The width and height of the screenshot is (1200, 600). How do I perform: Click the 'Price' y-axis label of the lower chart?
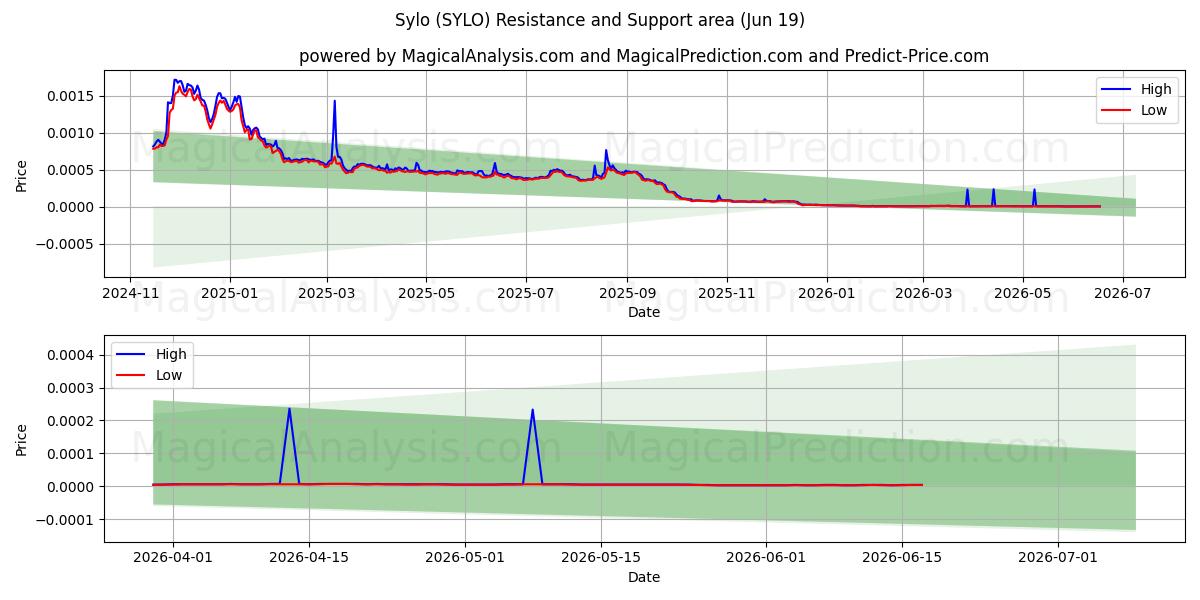pyautogui.click(x=22, y=439)
